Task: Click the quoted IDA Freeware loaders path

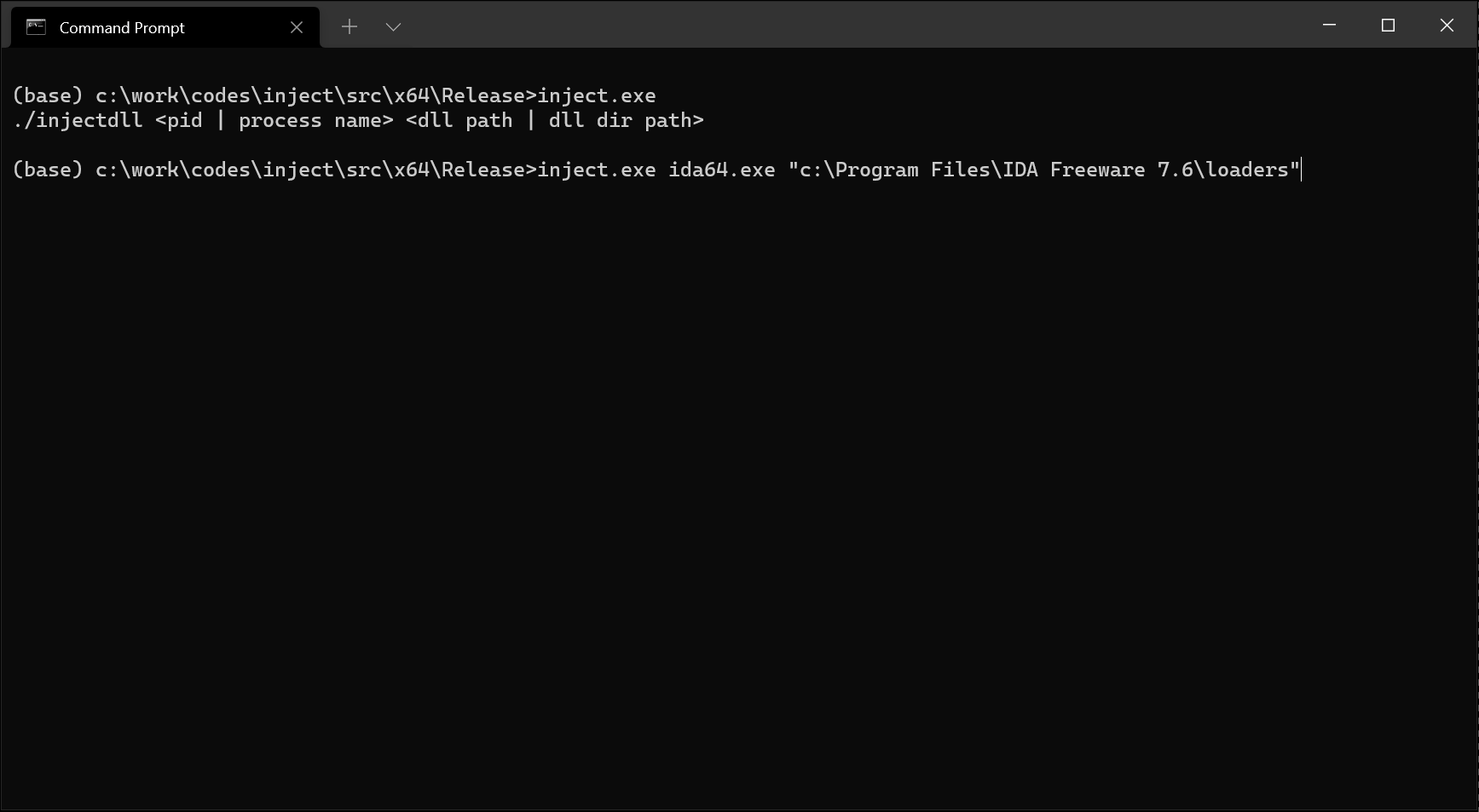Action: pyautogui.click(x=1040, y=170)
